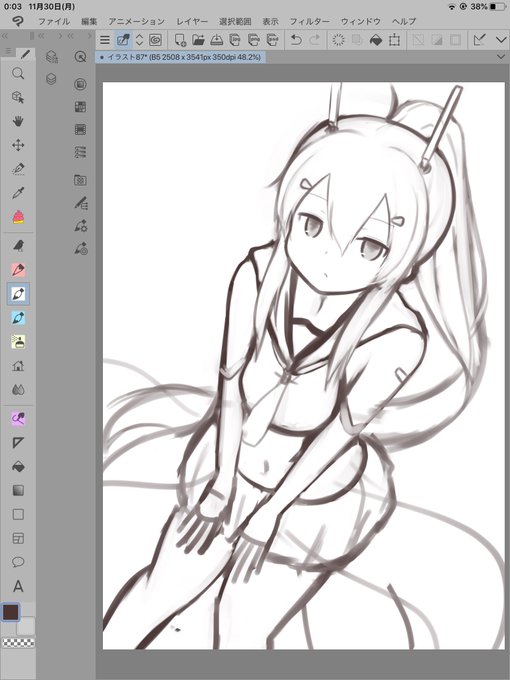The height and width of the screenshot is (680, 510).
Task: Expand the command bar overflow chevron
Action: coord(501,40)
